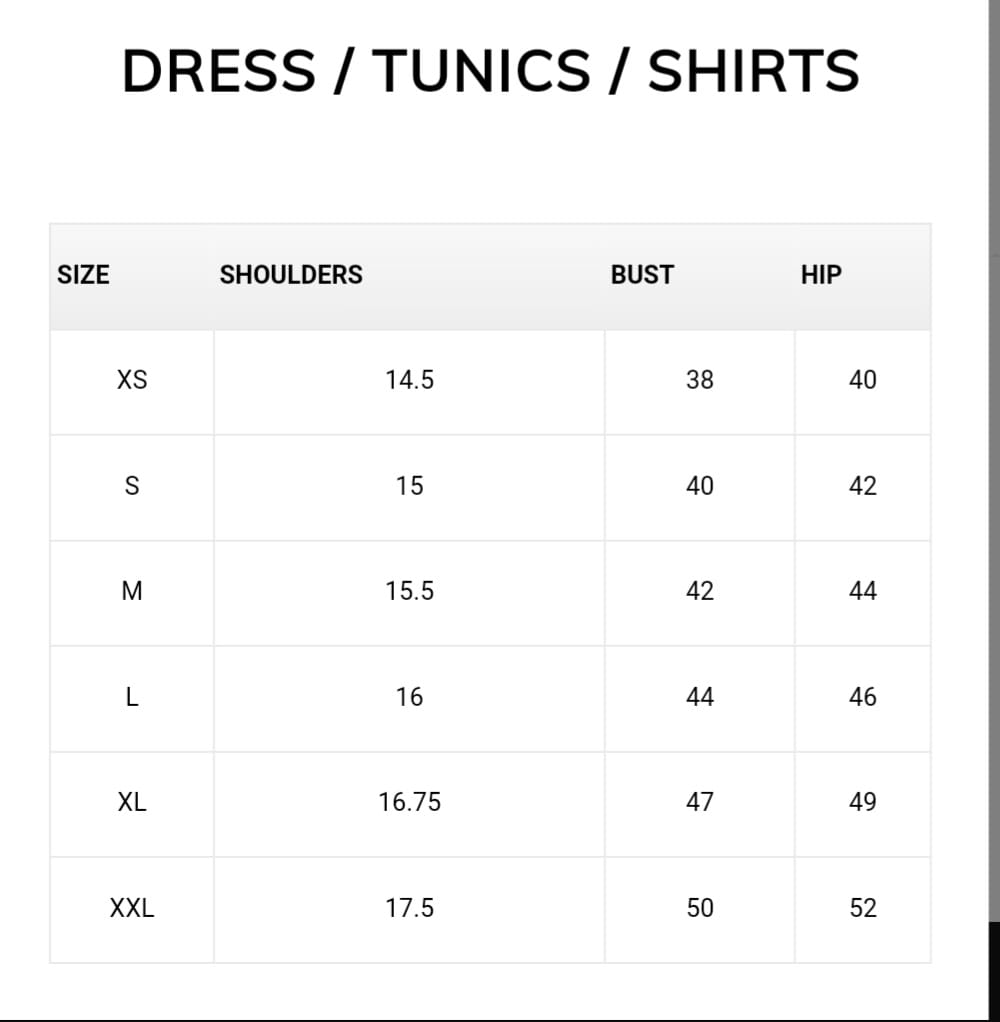Click the L size row label
The height and width of the screenshot is (1022, 1000).
coord(132,697)
